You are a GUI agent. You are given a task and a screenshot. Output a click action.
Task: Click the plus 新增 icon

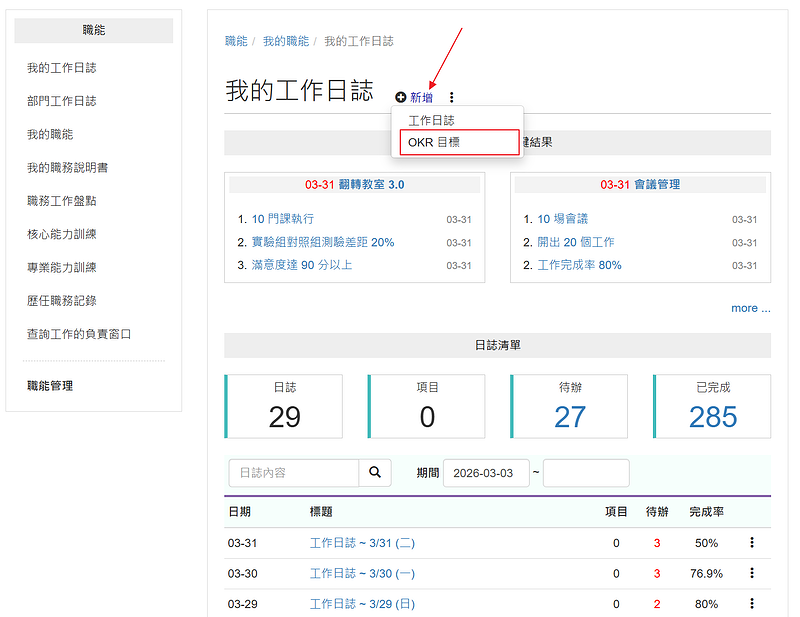pyautogui.click(x=401, y=98)
